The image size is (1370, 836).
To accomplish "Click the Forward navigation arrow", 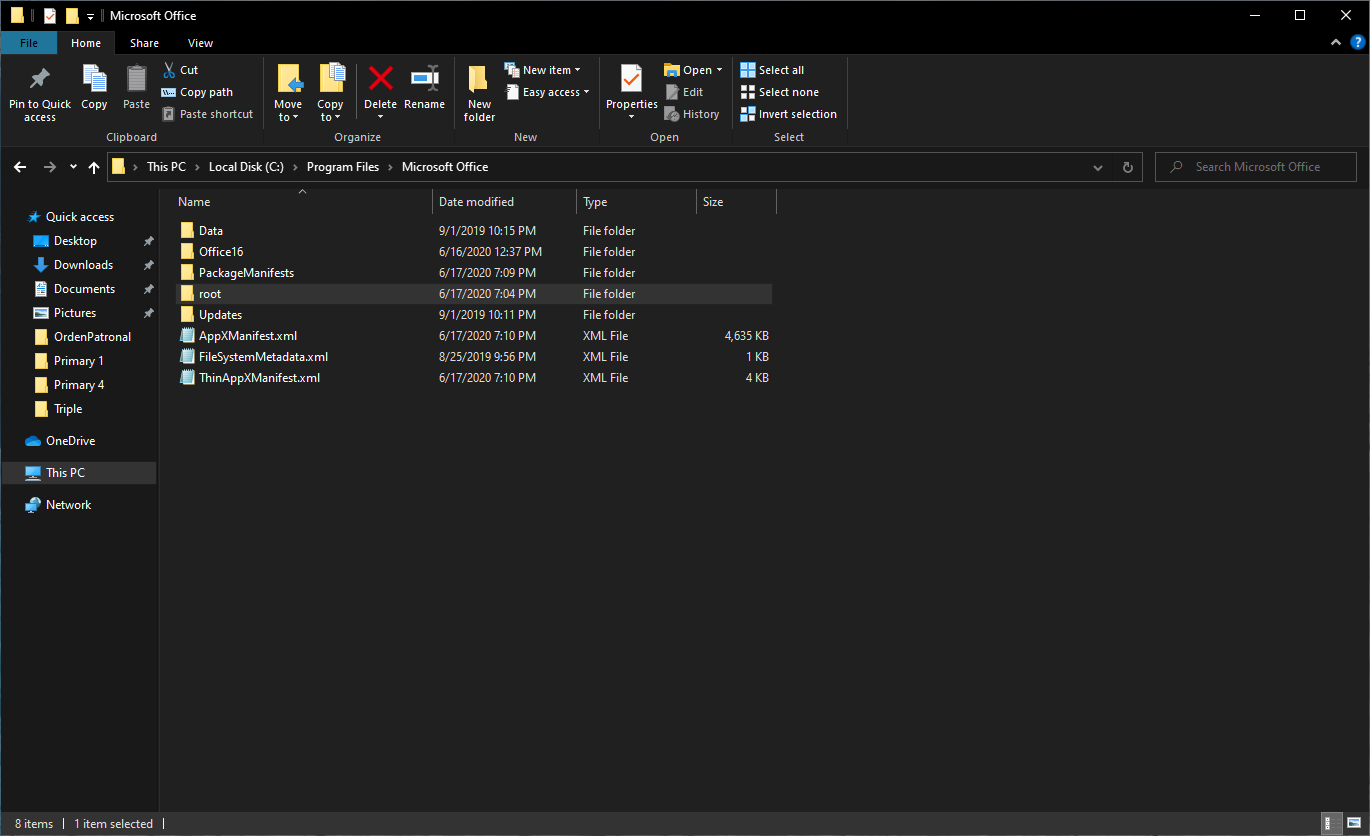I will [49, 167].
